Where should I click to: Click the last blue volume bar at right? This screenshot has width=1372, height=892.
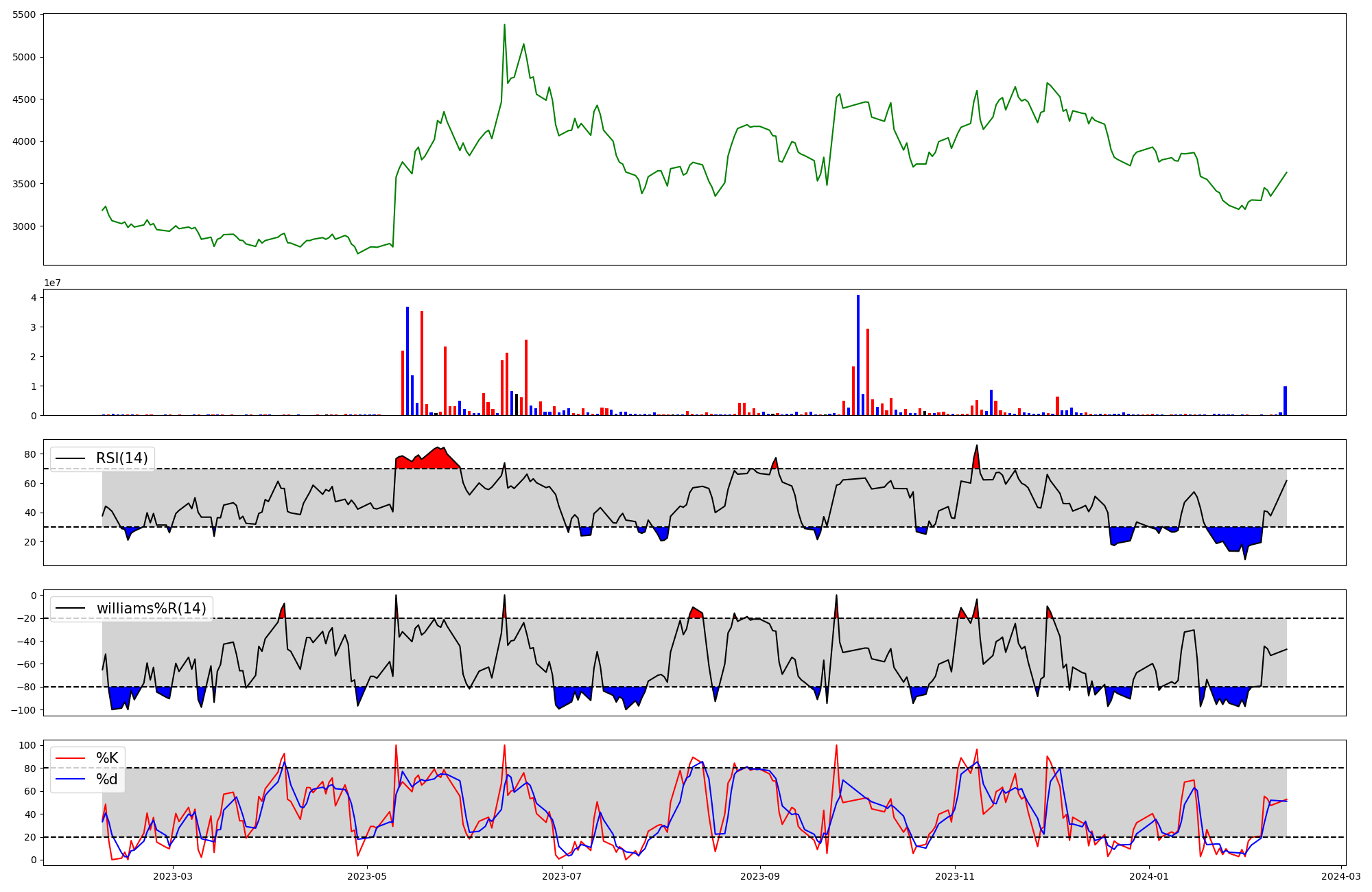coord(1285,401)
